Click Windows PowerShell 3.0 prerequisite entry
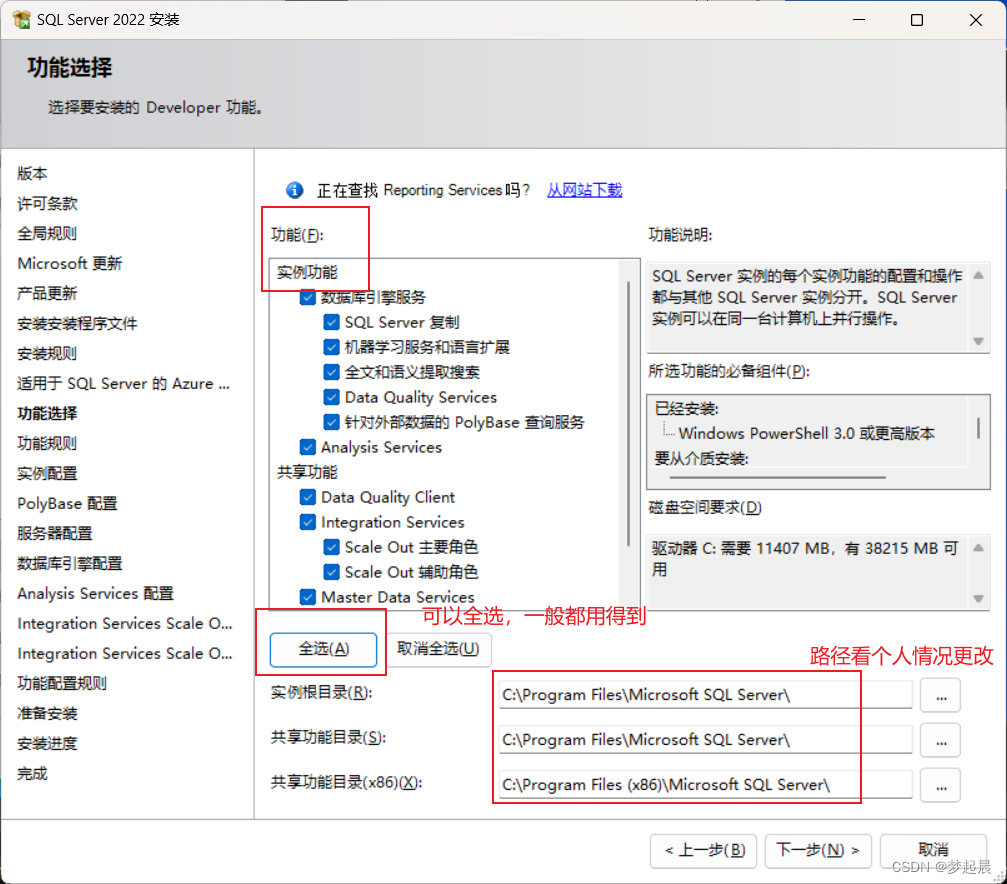 (x=807, y=434)
